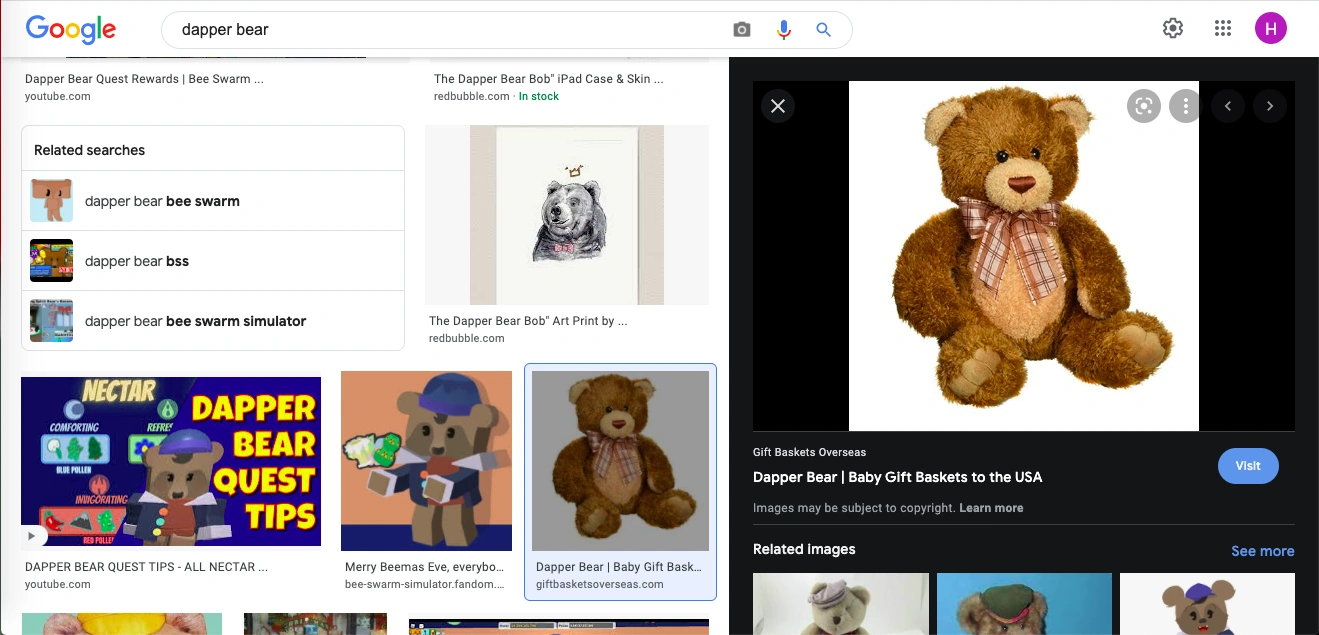The image size is (1319, 635).
Task: Click the Visit button for Gift Baskets Overseas
Action: click(1248, 466)
